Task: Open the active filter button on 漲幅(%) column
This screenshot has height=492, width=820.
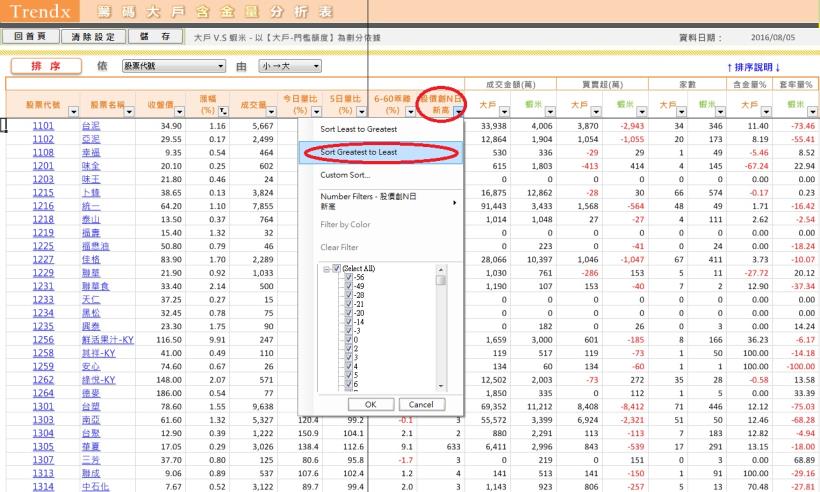Action: pos(223,111)
